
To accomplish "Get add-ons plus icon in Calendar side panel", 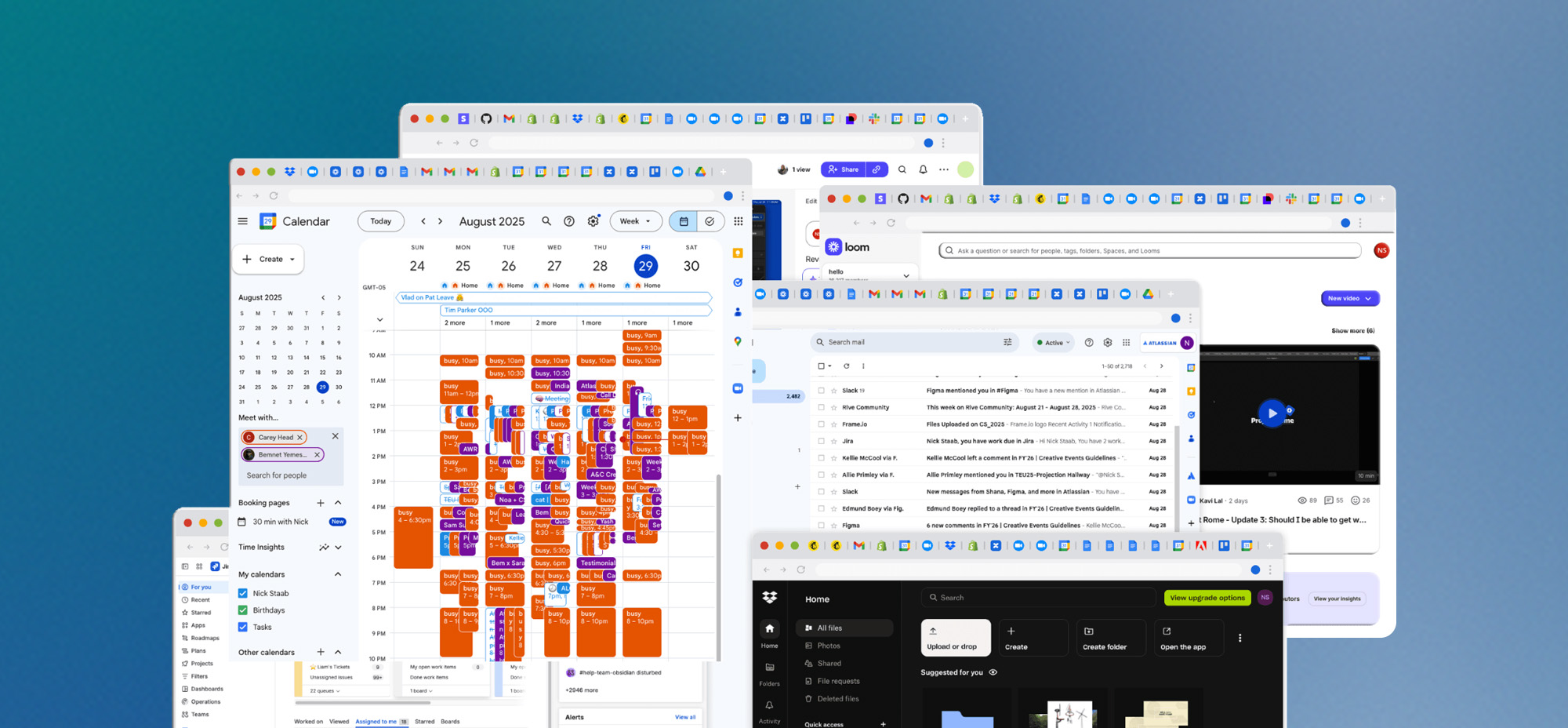I will coord(738,418).
